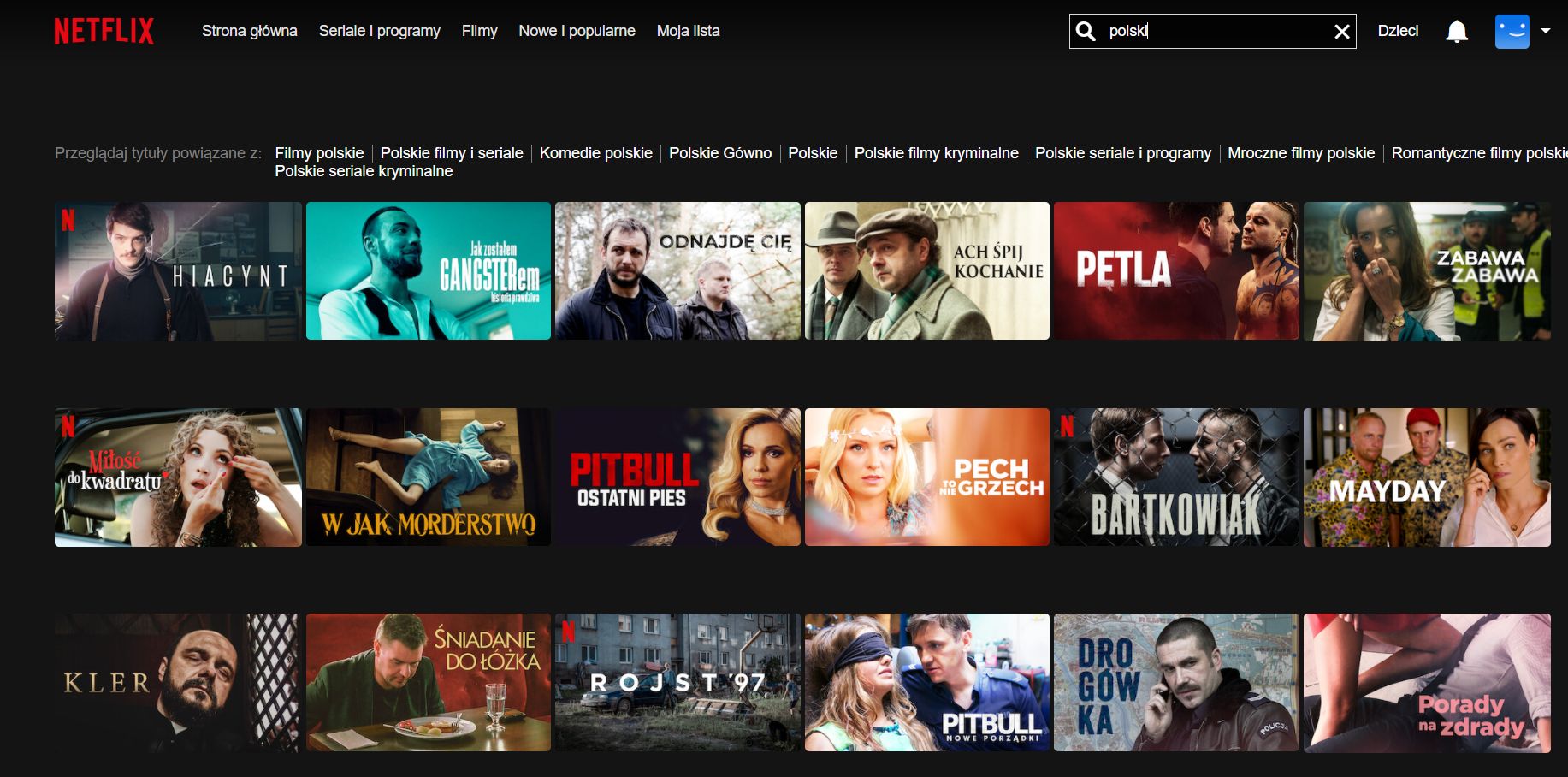Open Ach śpij kochanie thumbnail
The image size is (1568, 777).
tap(927, 271)
